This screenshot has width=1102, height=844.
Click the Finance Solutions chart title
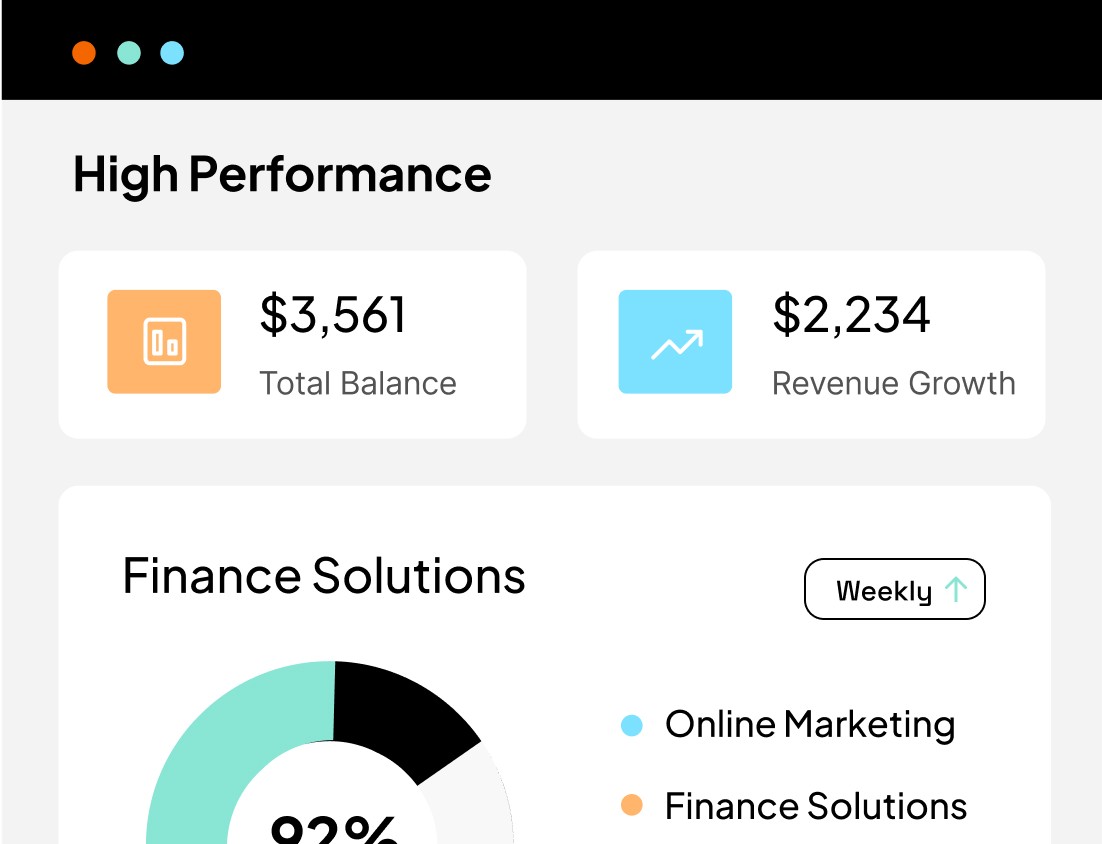click(324, 576)
